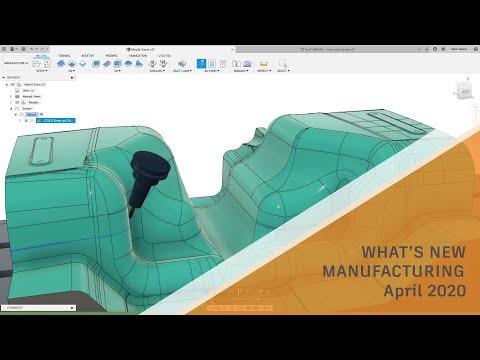This screenshot has width=480, height=360.
Task: Open the ACTIONS group dropdown
Action: click(x=212, y=71)
